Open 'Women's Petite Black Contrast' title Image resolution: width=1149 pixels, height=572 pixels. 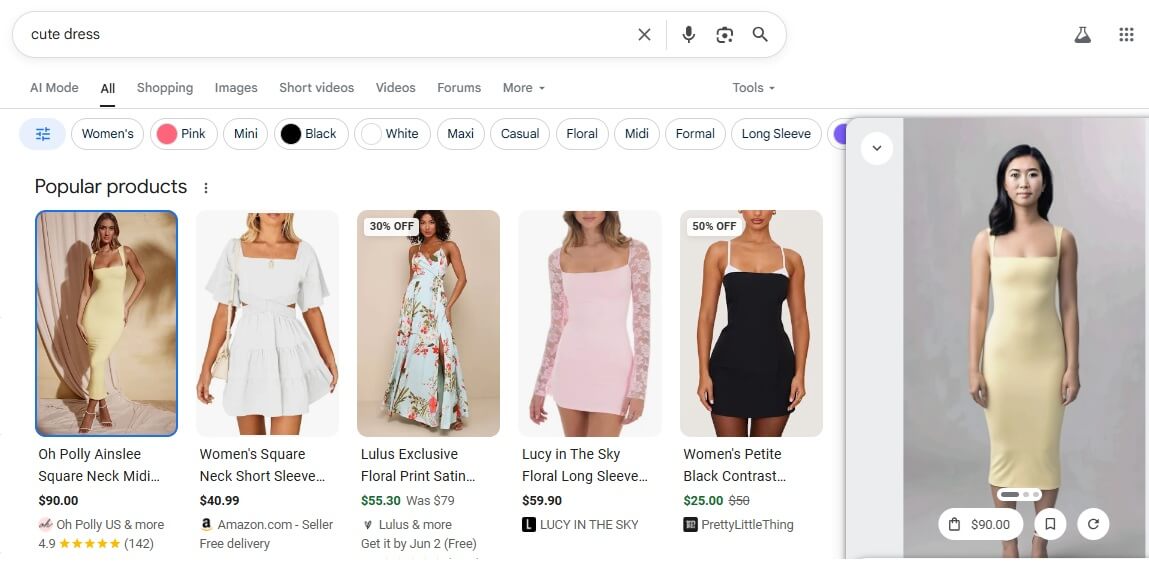pos(734,465)
